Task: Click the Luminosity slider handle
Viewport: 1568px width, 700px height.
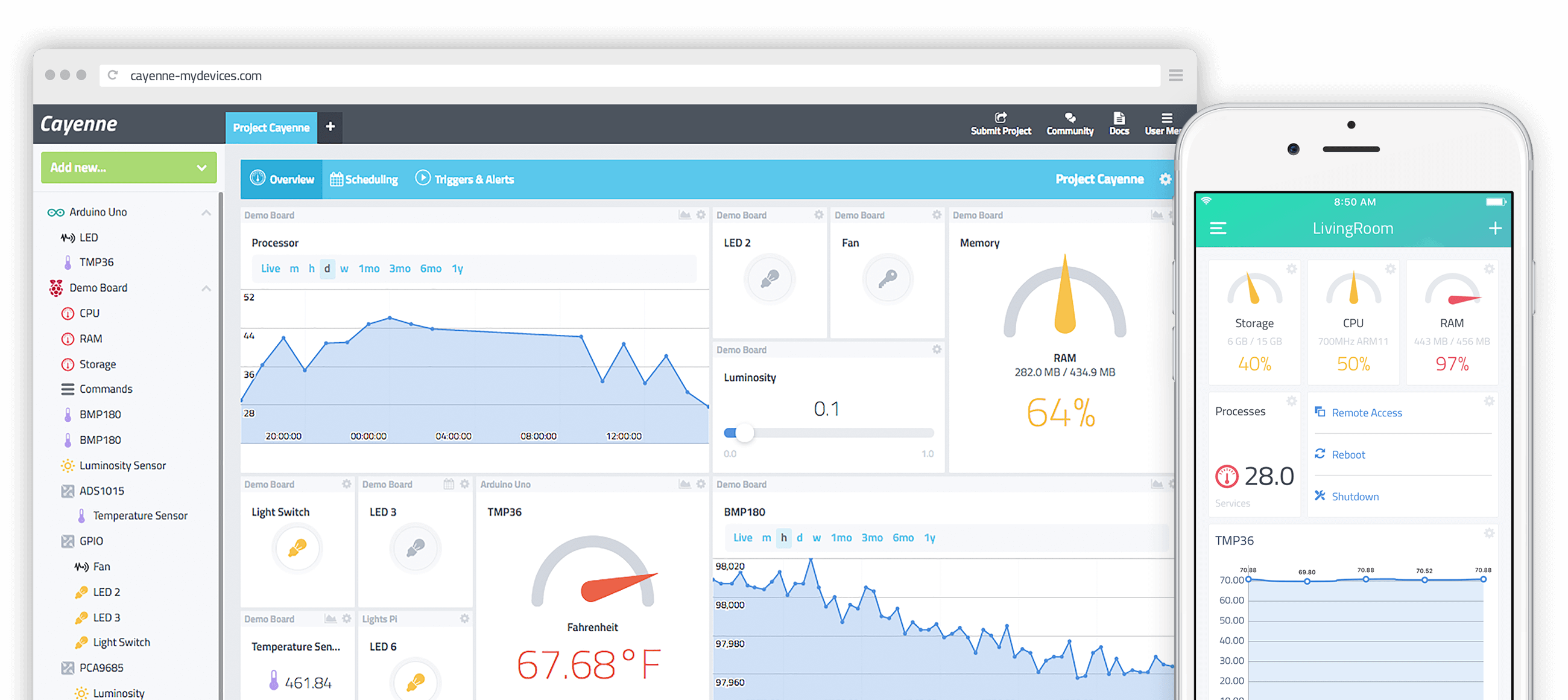Action: point(744,433)
